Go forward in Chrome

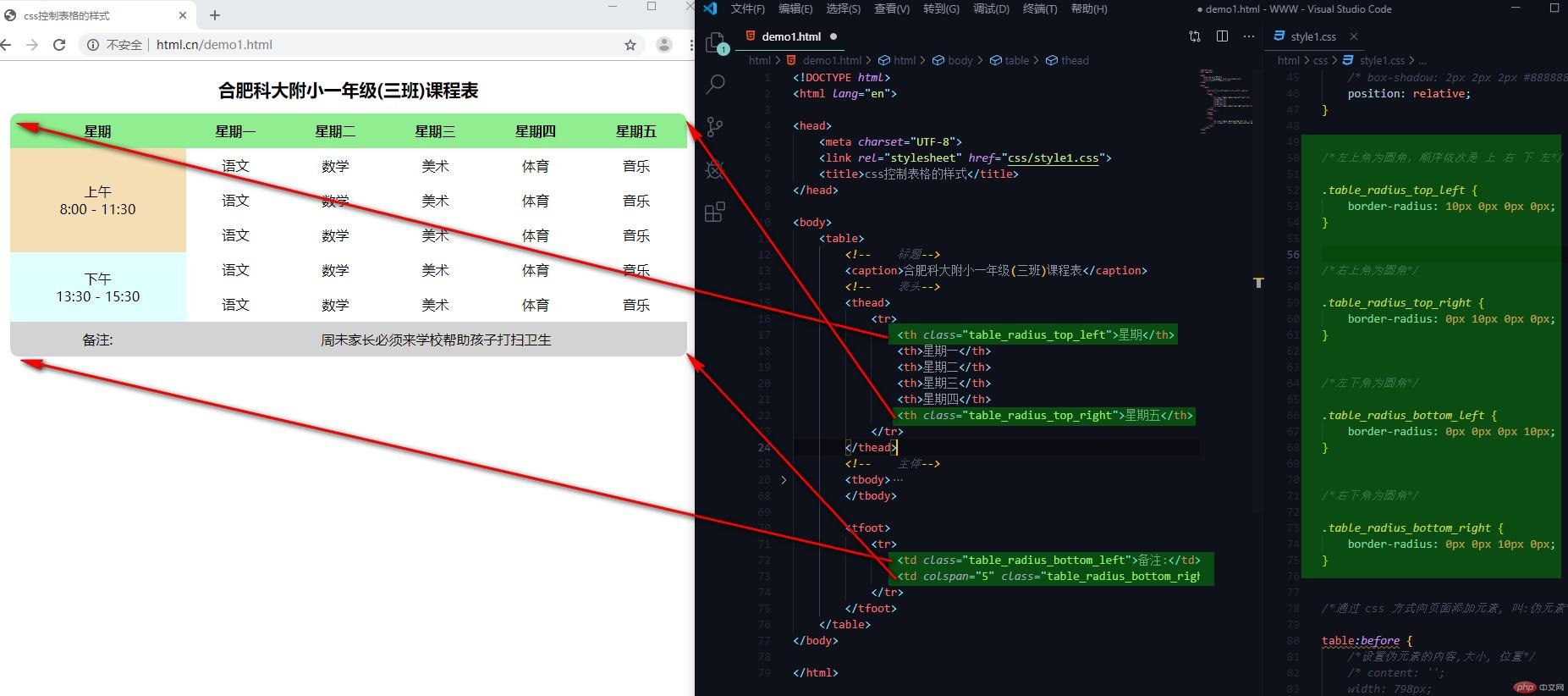32,45
